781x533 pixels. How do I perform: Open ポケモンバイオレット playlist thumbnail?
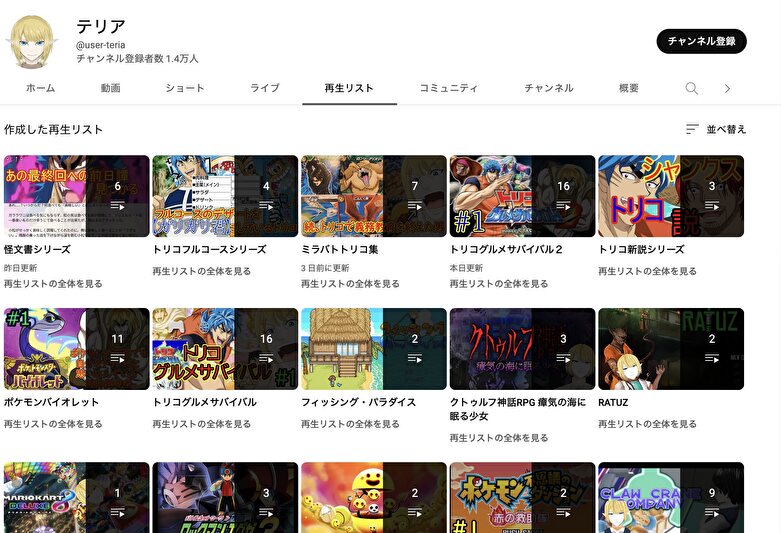tap(77, 349)
